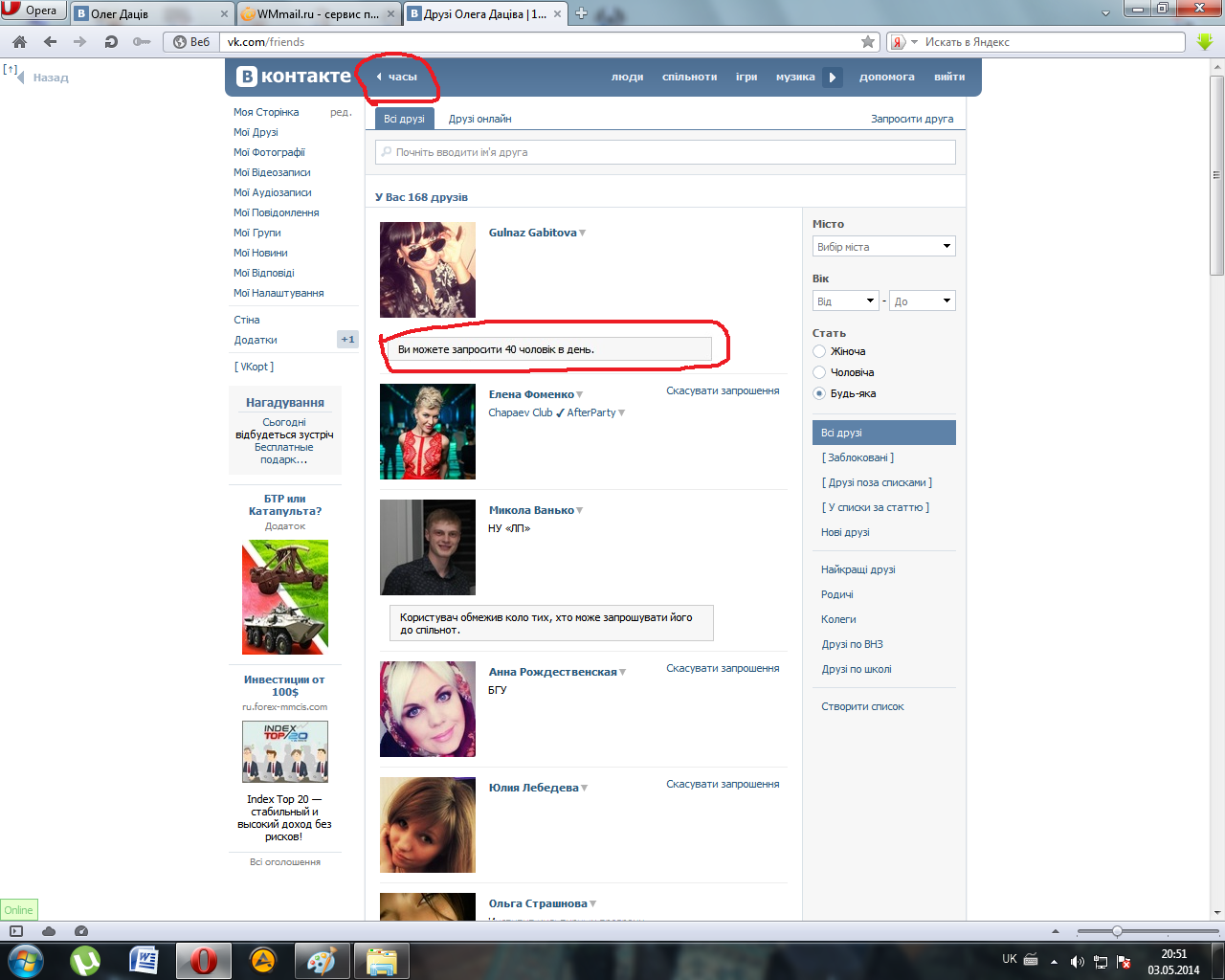
Task: Click Запросити друга link
Action: tap(912, 119)
